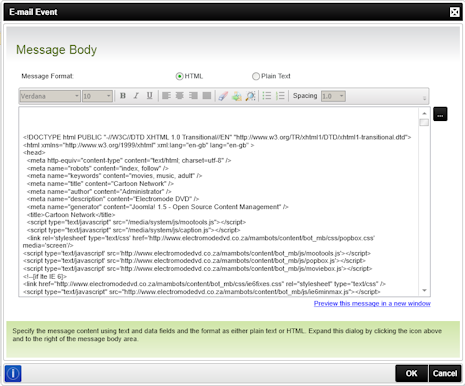The image size is (465, 386).
Task: Open the Verdana font dropdown
Action: pos(50,96)
